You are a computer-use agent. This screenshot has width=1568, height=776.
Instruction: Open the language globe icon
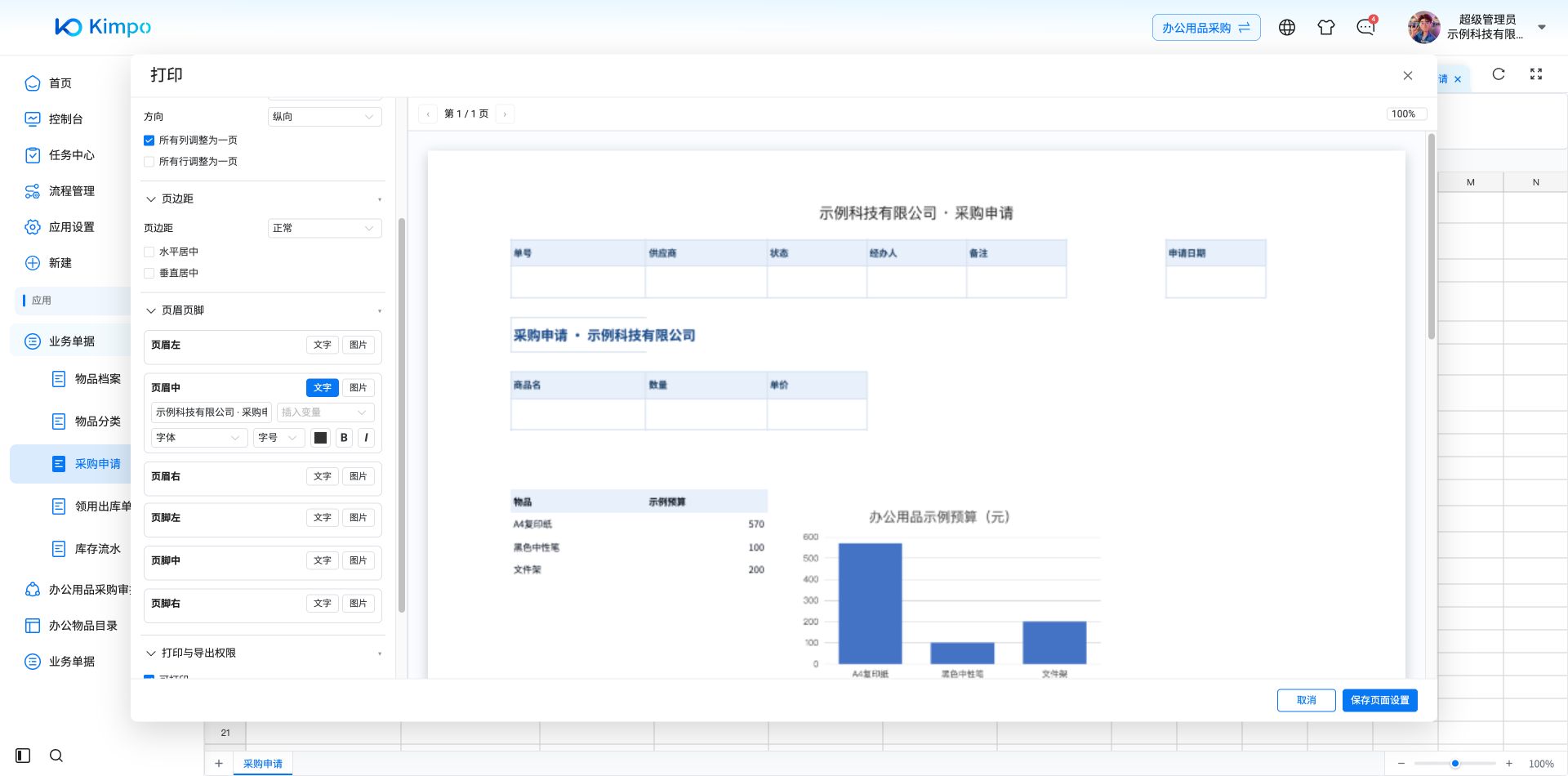(1287, 28)
